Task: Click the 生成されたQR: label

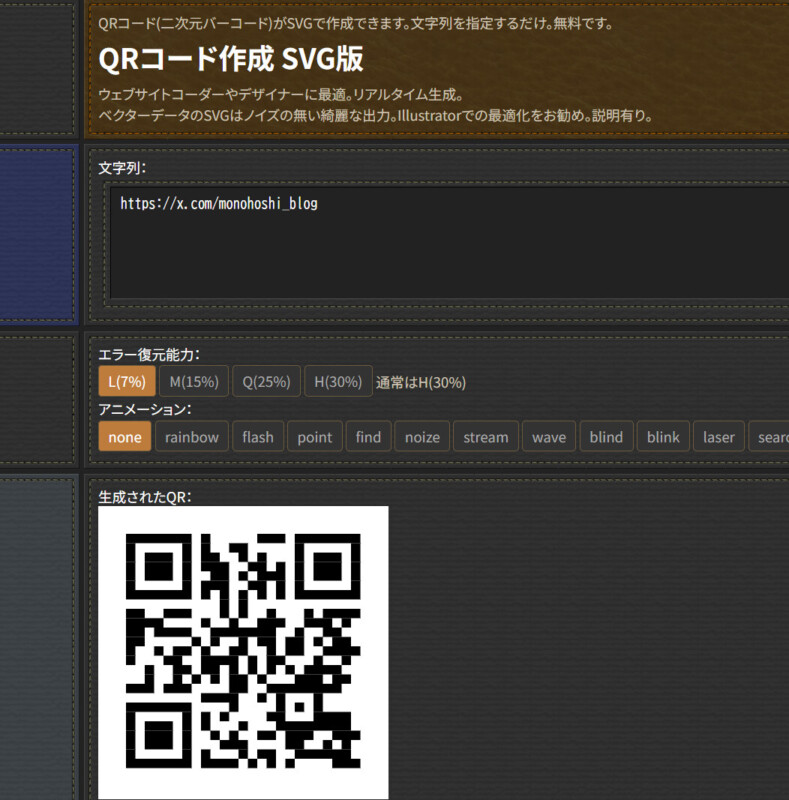Action: click(x=145, y=497)
